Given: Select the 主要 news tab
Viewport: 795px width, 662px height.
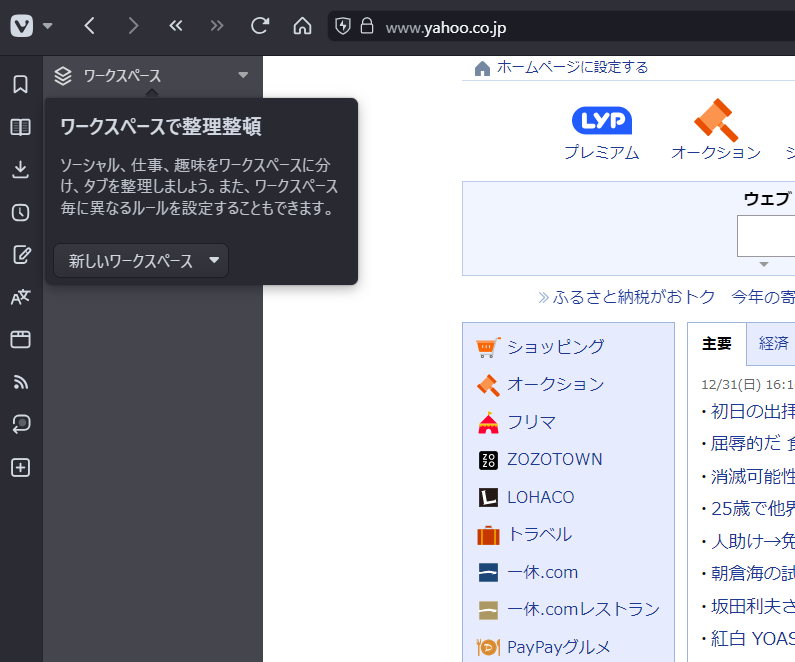Looking at the screenshot, I should (717, 344).
